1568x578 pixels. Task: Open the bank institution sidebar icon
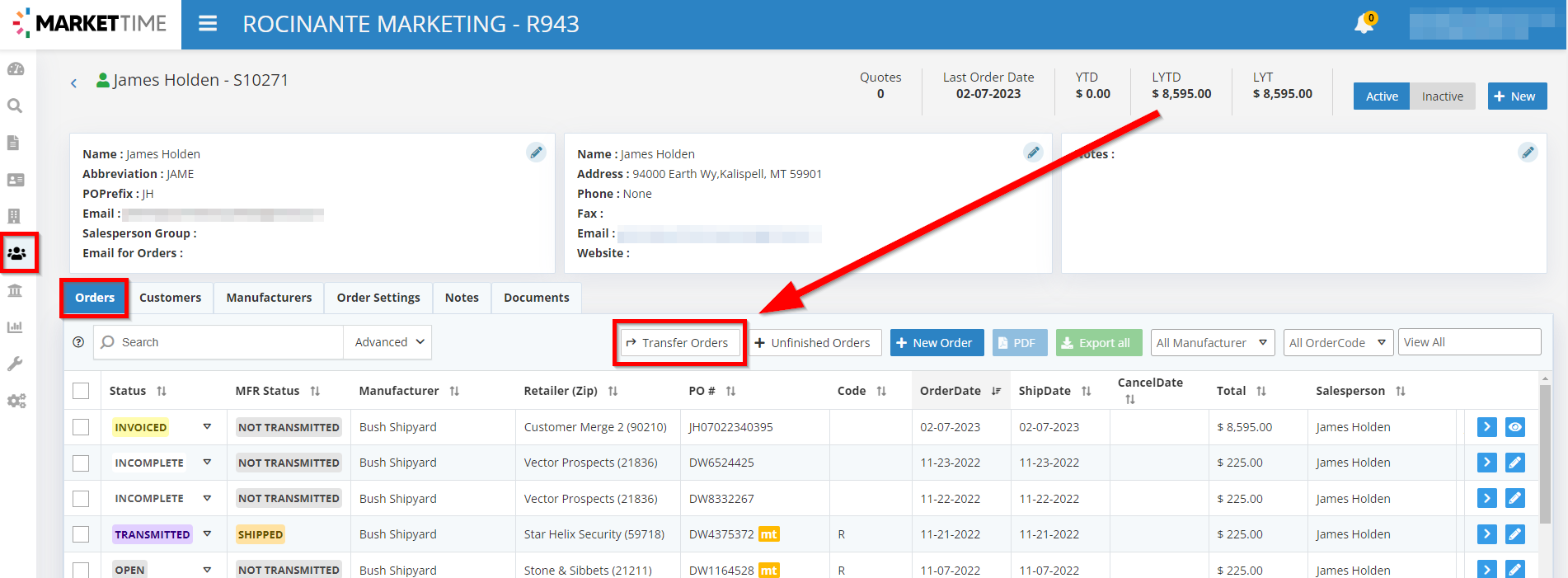coord(15,290)
